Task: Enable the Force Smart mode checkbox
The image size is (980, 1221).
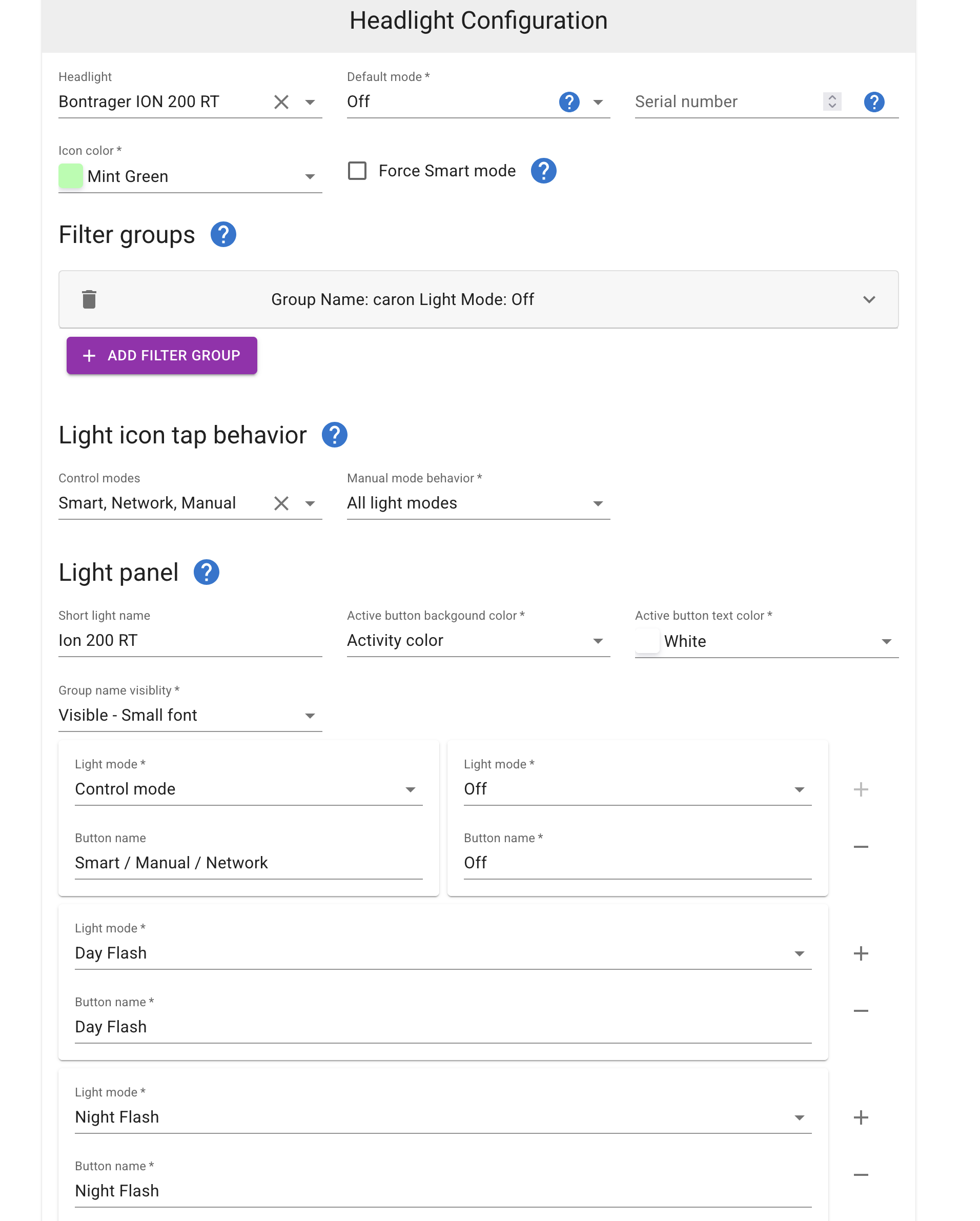Action: [x=357, y=171]
